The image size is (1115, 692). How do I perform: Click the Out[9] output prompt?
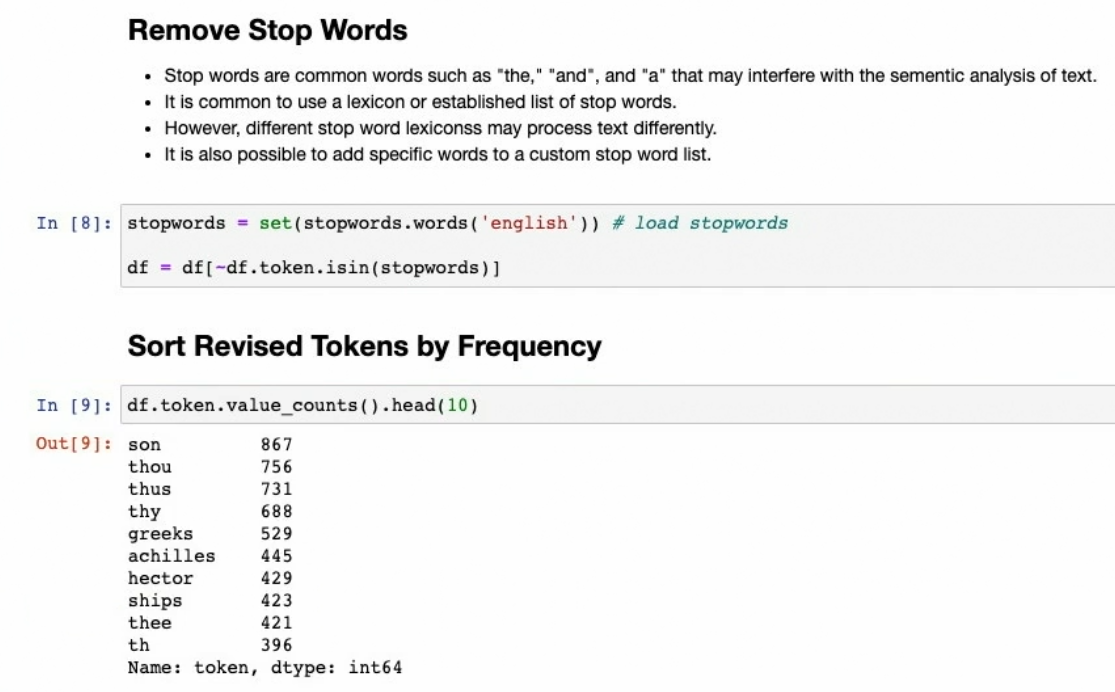[75, 445]
